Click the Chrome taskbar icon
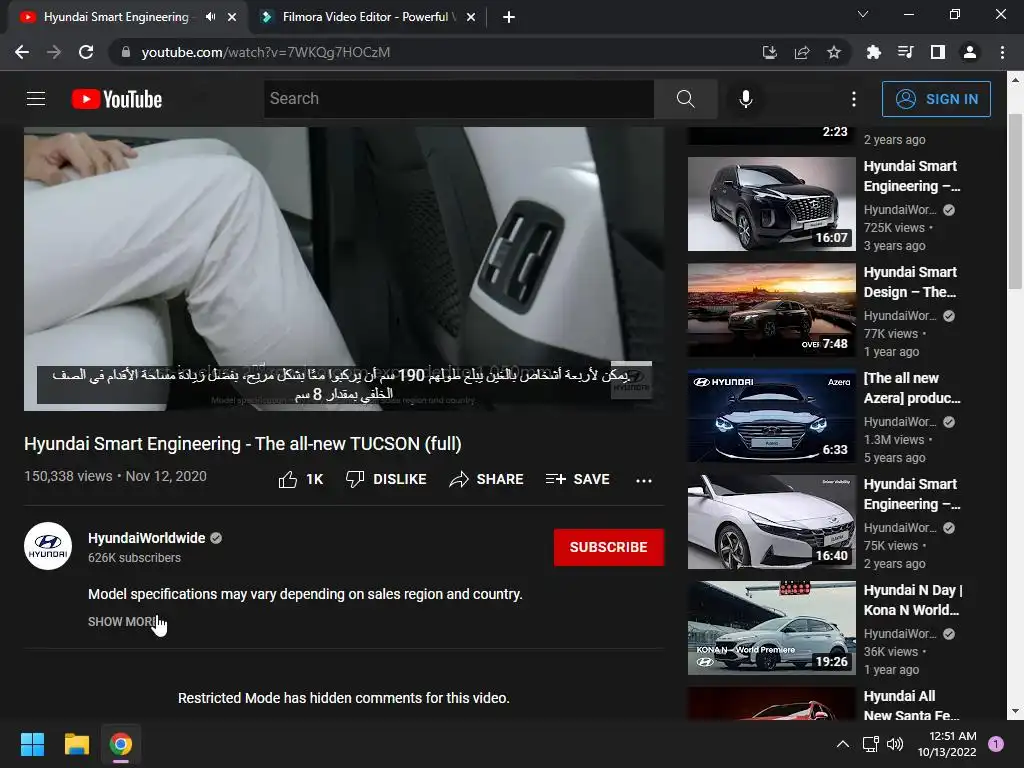This screenshot has height=768, width=1024. click(x=121, y=744)
